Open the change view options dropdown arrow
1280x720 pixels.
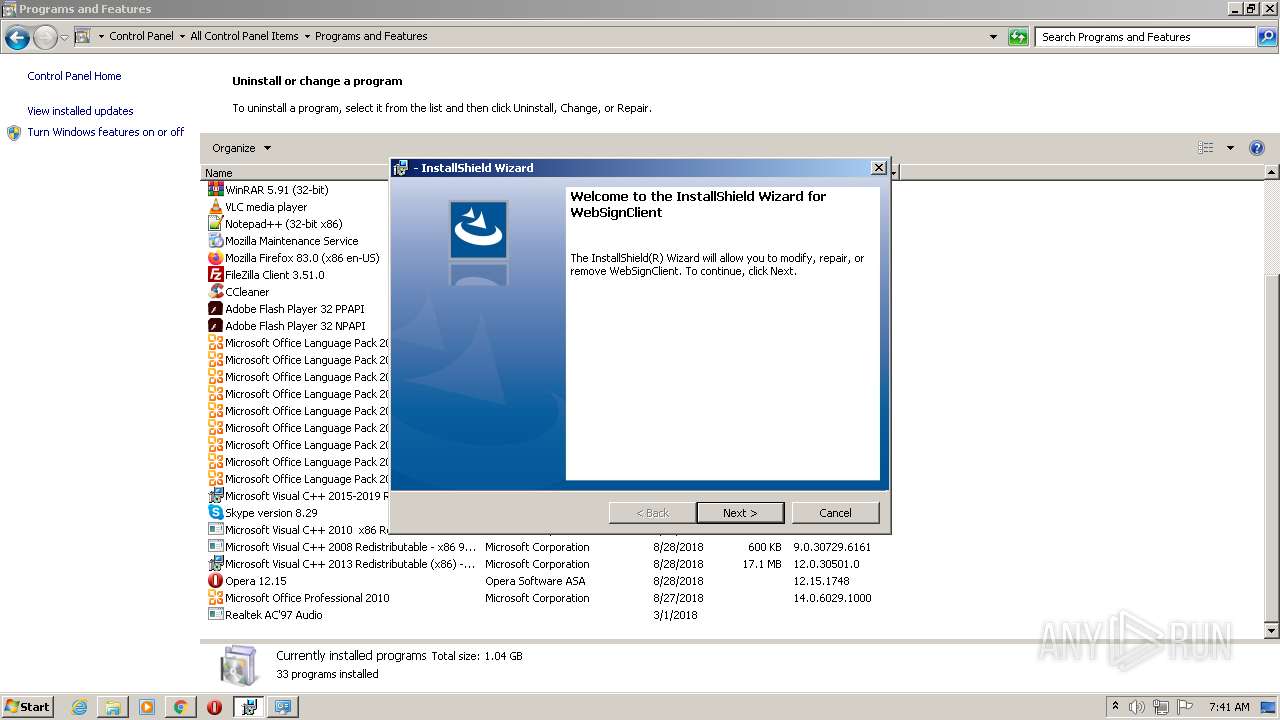point(1230,148)
